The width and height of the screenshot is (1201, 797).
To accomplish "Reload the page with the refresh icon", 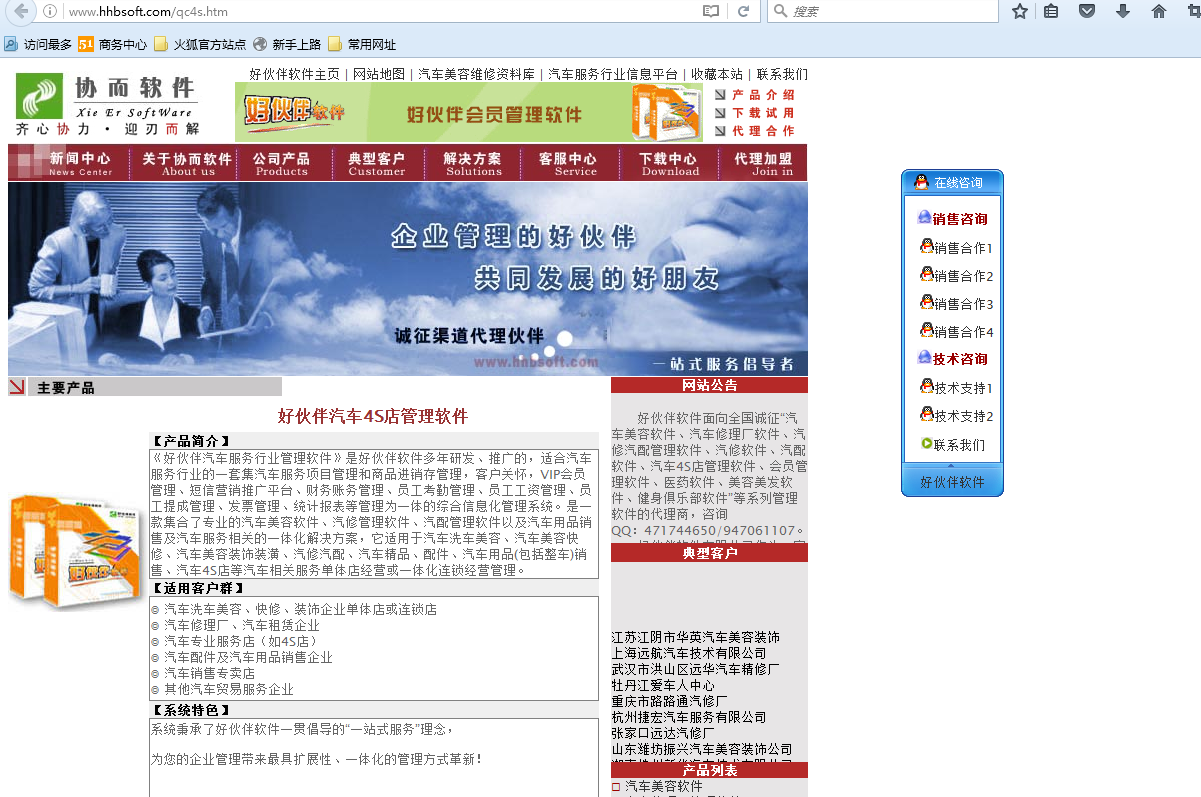I will [743, 11].
